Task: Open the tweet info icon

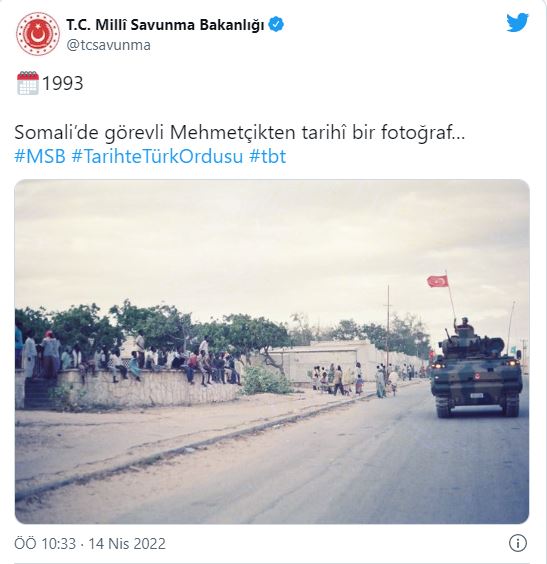Action: point(518,543)
